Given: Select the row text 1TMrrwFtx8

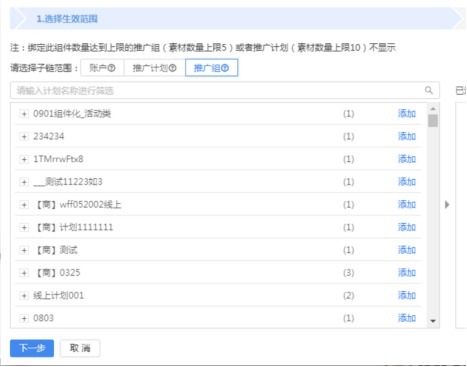Looking at the screenshot, I should (58, 159).
